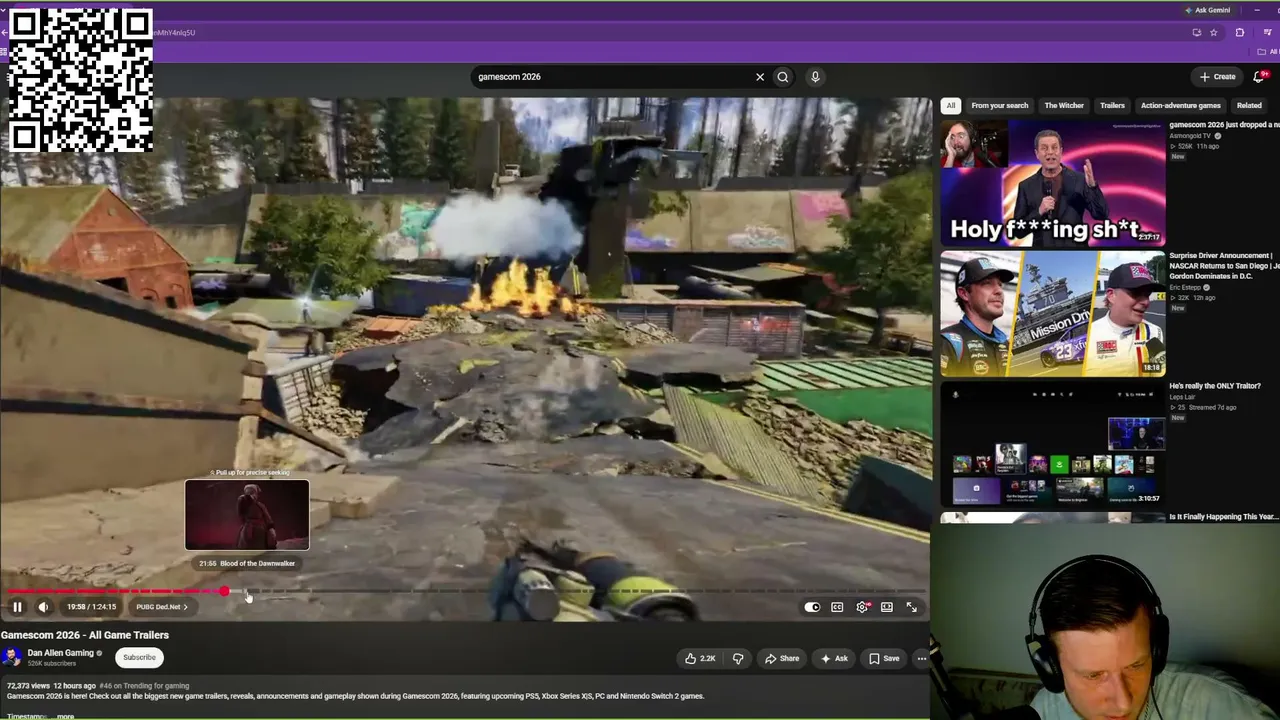Pause the video playback
Viewport: 1280px width, 720px height.
[x=17, y=607]
